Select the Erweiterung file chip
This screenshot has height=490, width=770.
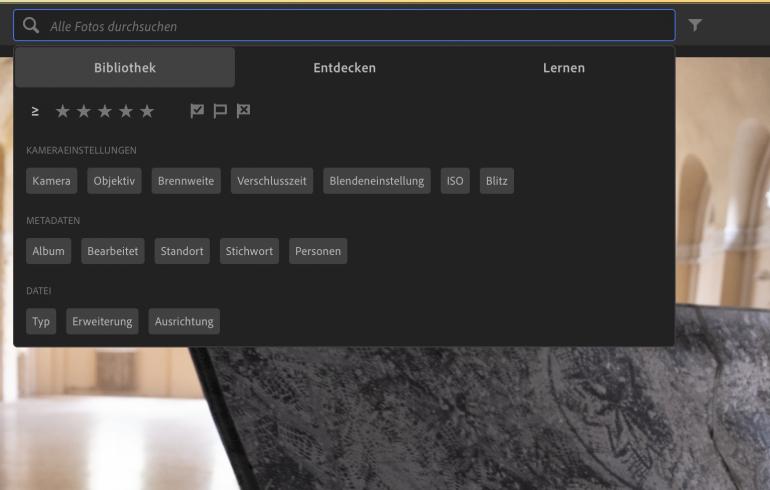[102, 321]
